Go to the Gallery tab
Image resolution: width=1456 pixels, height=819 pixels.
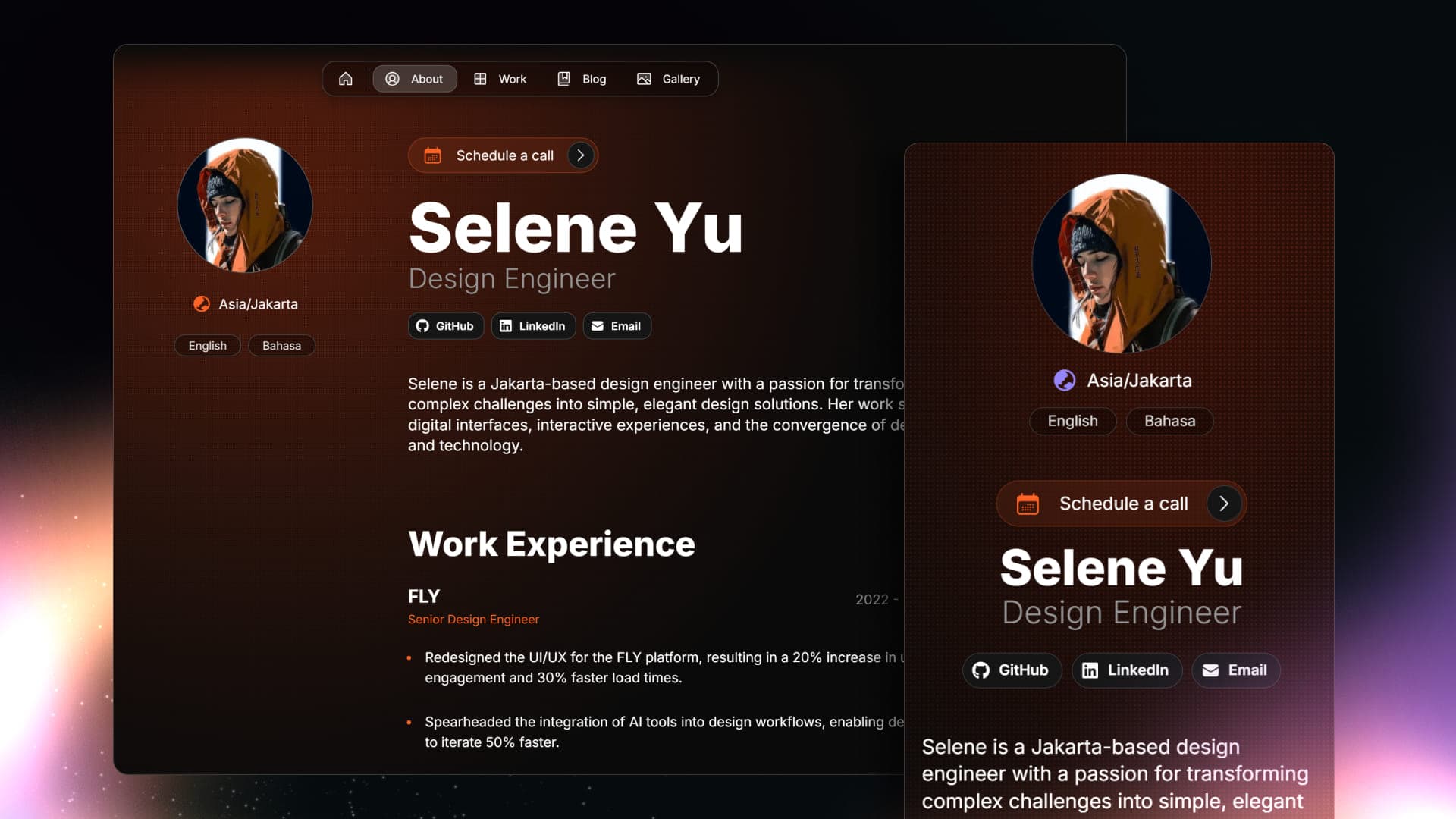tap(668, 79)
